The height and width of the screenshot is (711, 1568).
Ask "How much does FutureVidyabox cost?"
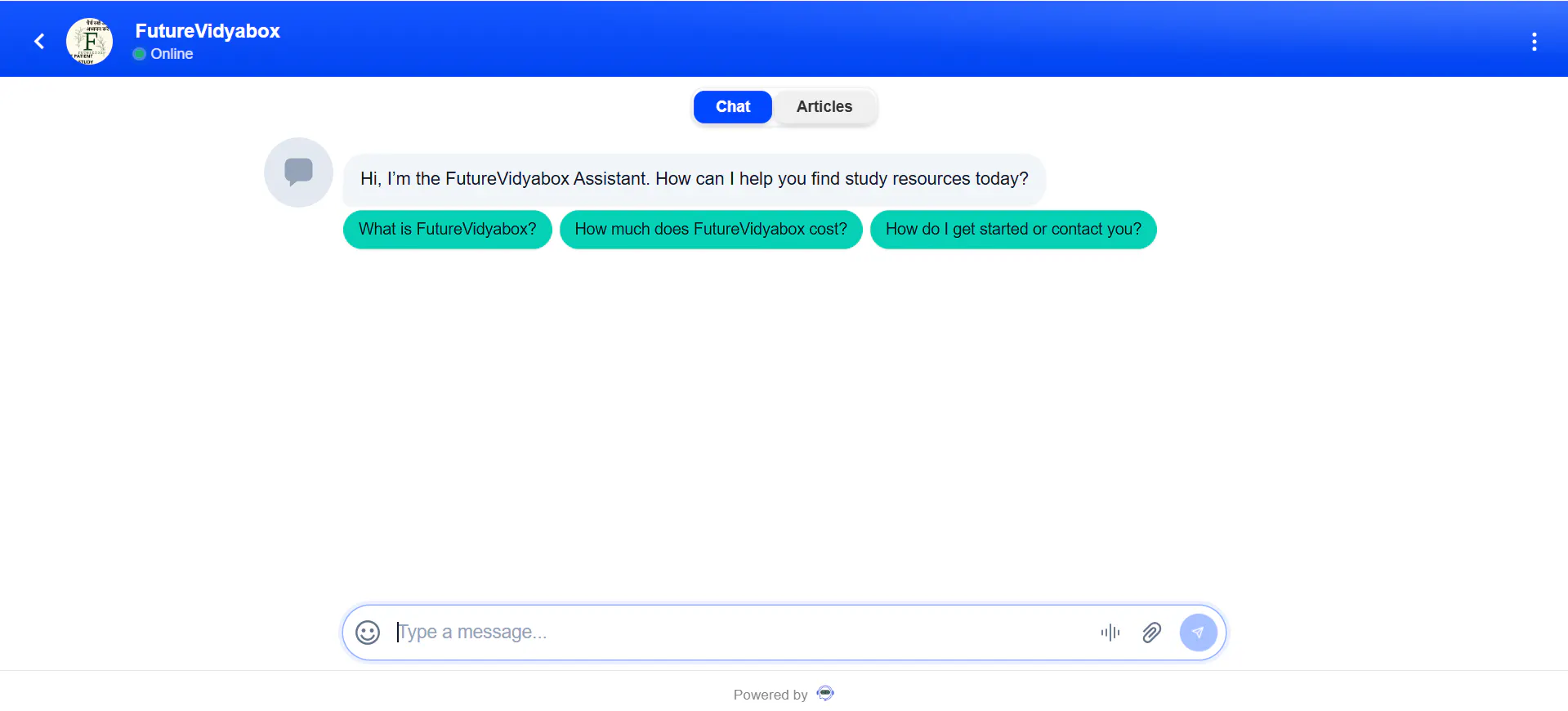[x=711, y=230]
